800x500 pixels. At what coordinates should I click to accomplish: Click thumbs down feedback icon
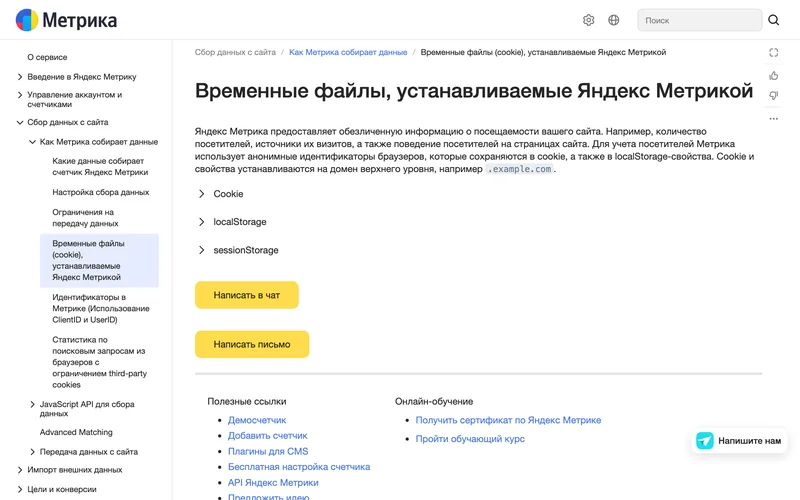click(773, 95)
